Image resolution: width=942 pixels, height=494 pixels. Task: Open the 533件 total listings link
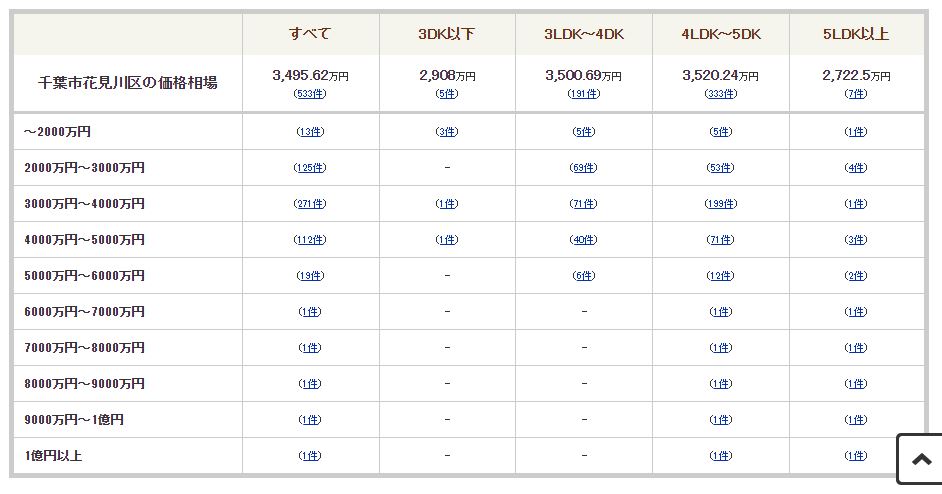(x=310, y=94)
